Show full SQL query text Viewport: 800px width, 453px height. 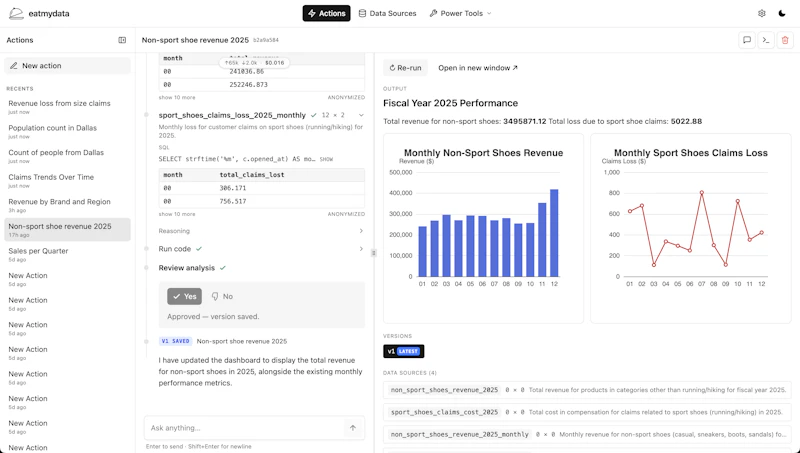(x=326, y=159)
